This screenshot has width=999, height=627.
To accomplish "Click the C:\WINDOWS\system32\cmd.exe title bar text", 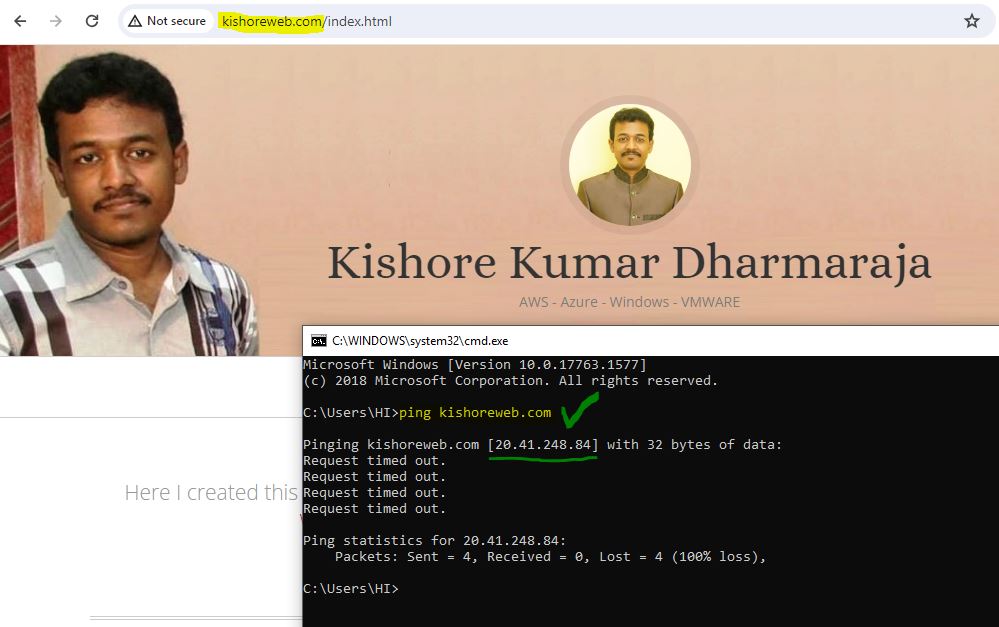I will point(420,341).
